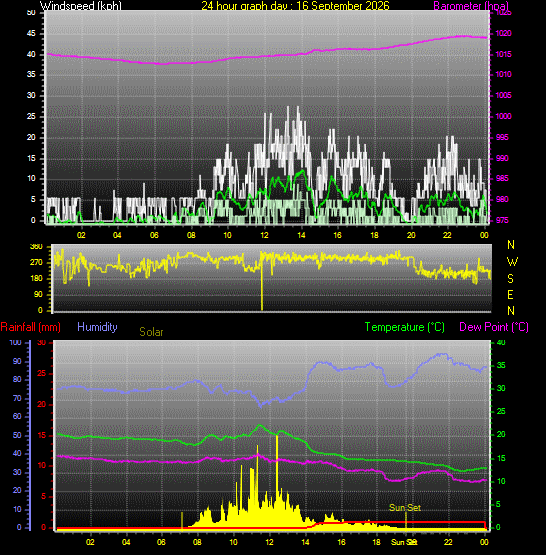Click the 20 hour tick under windspeed chart

[411, 235]
